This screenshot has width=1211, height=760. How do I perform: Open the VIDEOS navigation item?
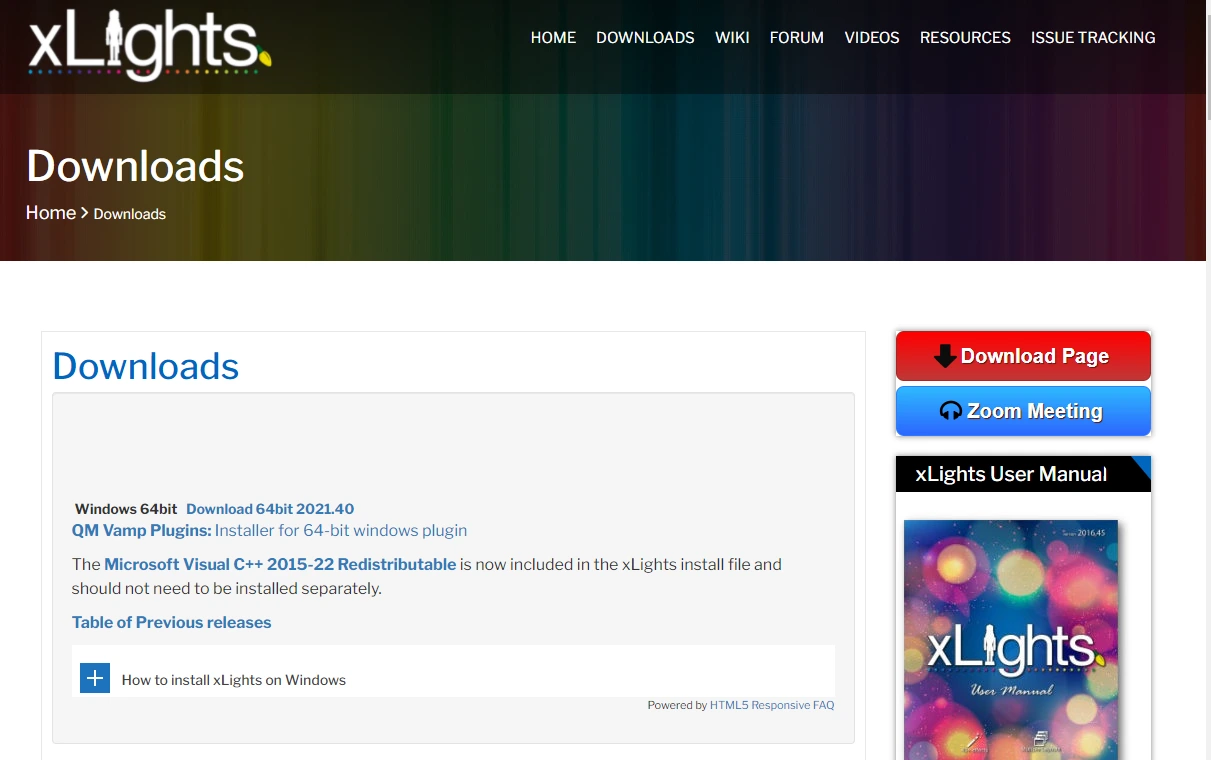[x=872, y=38]
